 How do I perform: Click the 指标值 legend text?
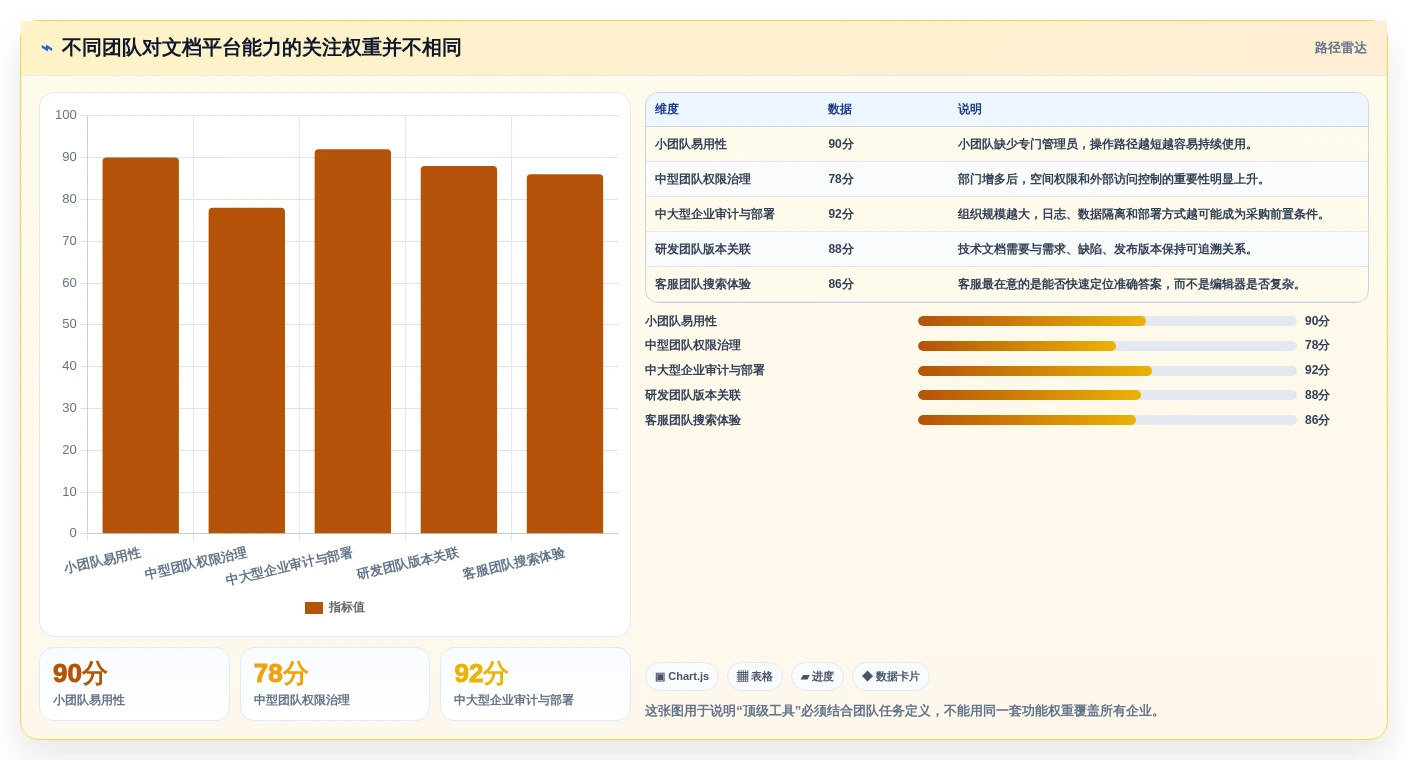click(x=347, y=608)
